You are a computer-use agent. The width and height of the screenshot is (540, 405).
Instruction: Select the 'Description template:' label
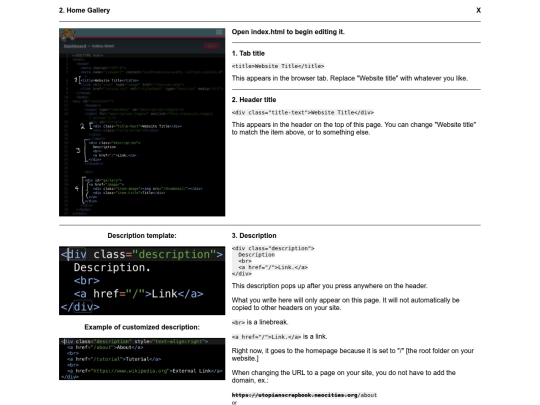(x=142, y=236)
